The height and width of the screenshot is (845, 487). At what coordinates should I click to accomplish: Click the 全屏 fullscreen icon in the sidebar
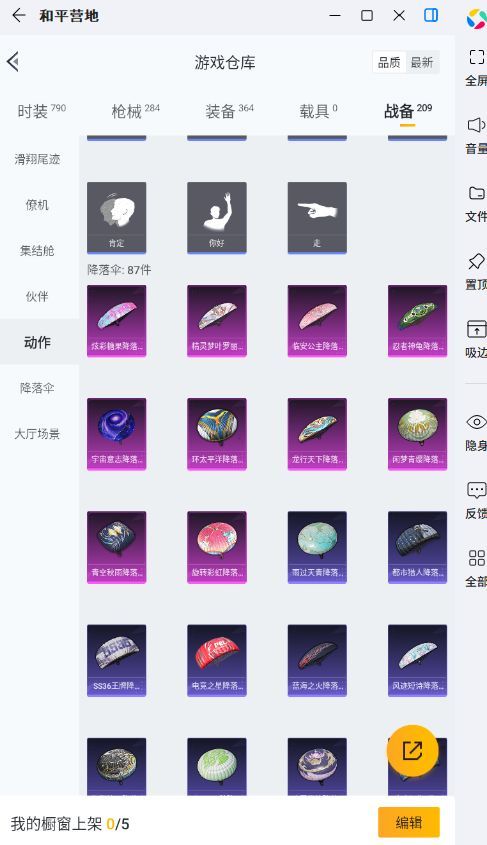pos(477,57)
